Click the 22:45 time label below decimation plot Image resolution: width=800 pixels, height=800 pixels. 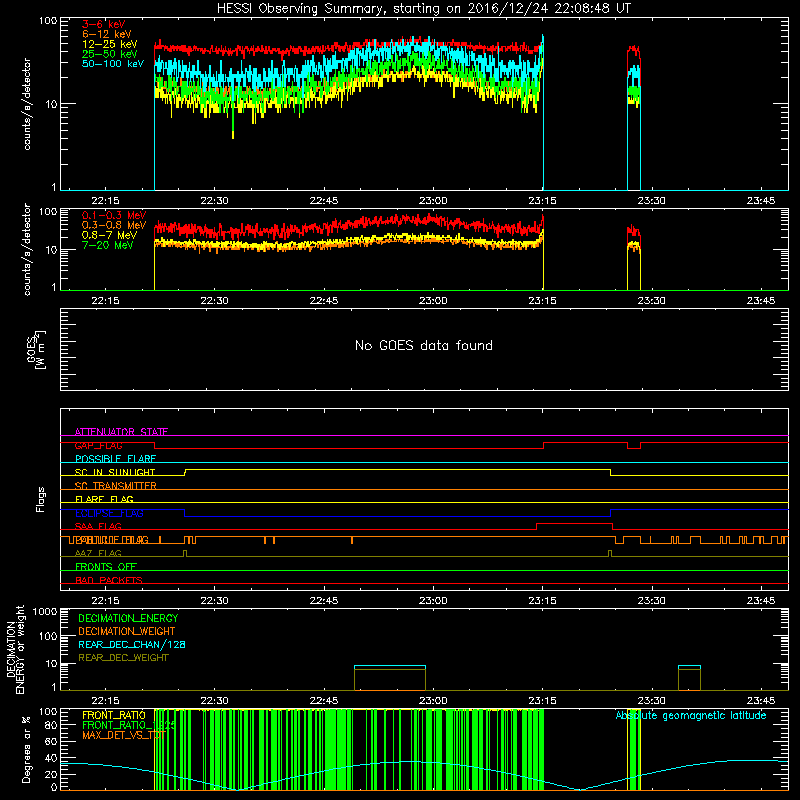click(323, 701)
